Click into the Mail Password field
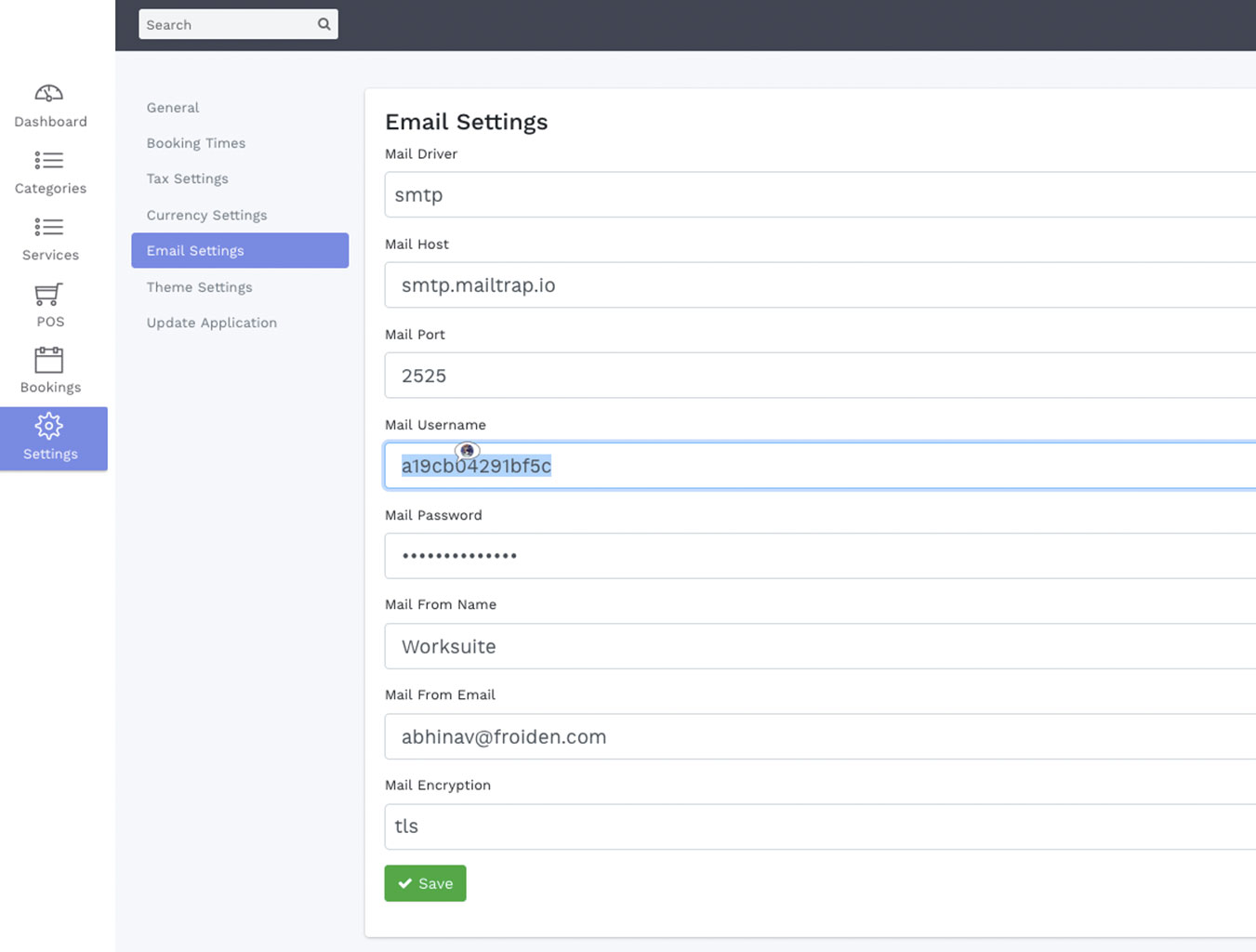The height and width of the screenshot is (952, 1256). (x=818, y=556)
